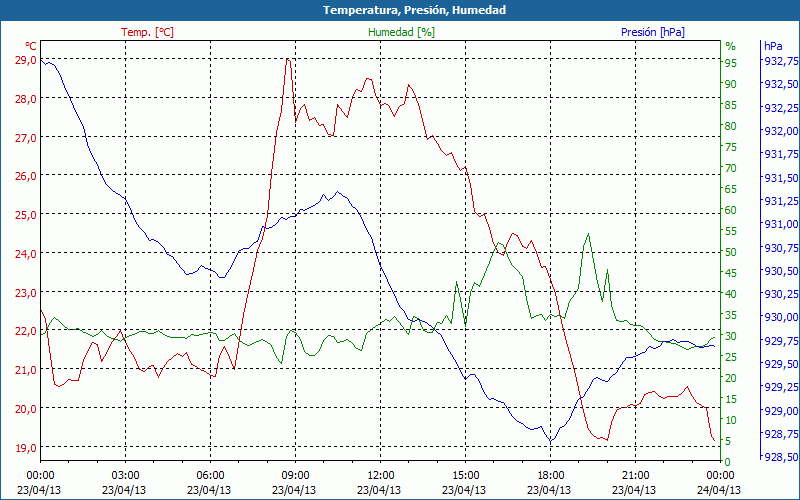This screenshot has height=500, width=800.
Task: Click the '24,0' temperature axis value
Action: 26,254
